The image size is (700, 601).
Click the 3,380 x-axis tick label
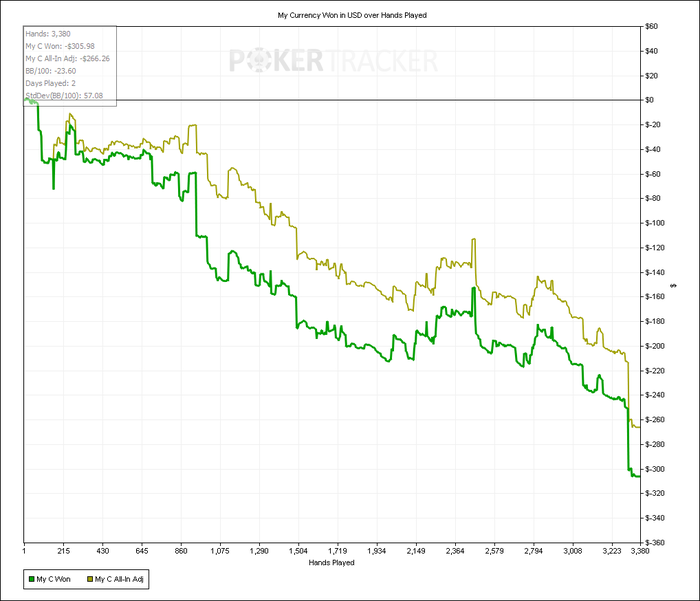click(x=640, y=551)
